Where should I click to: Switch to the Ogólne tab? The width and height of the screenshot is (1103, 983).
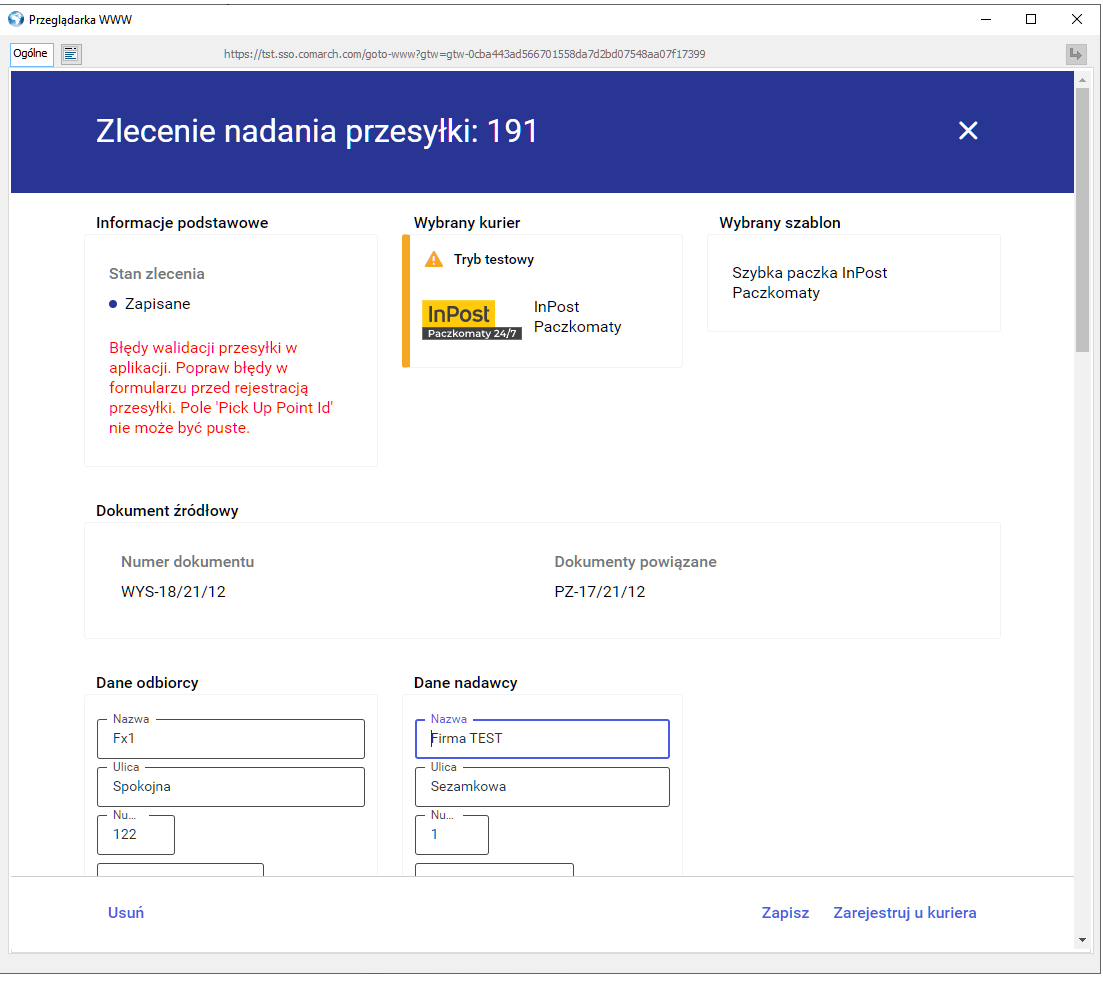click(31, 53)
